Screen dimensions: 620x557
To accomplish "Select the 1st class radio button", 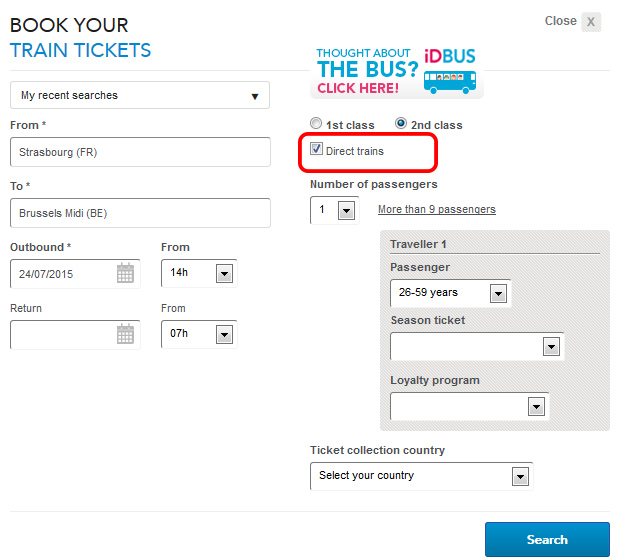I will (316, 124).
